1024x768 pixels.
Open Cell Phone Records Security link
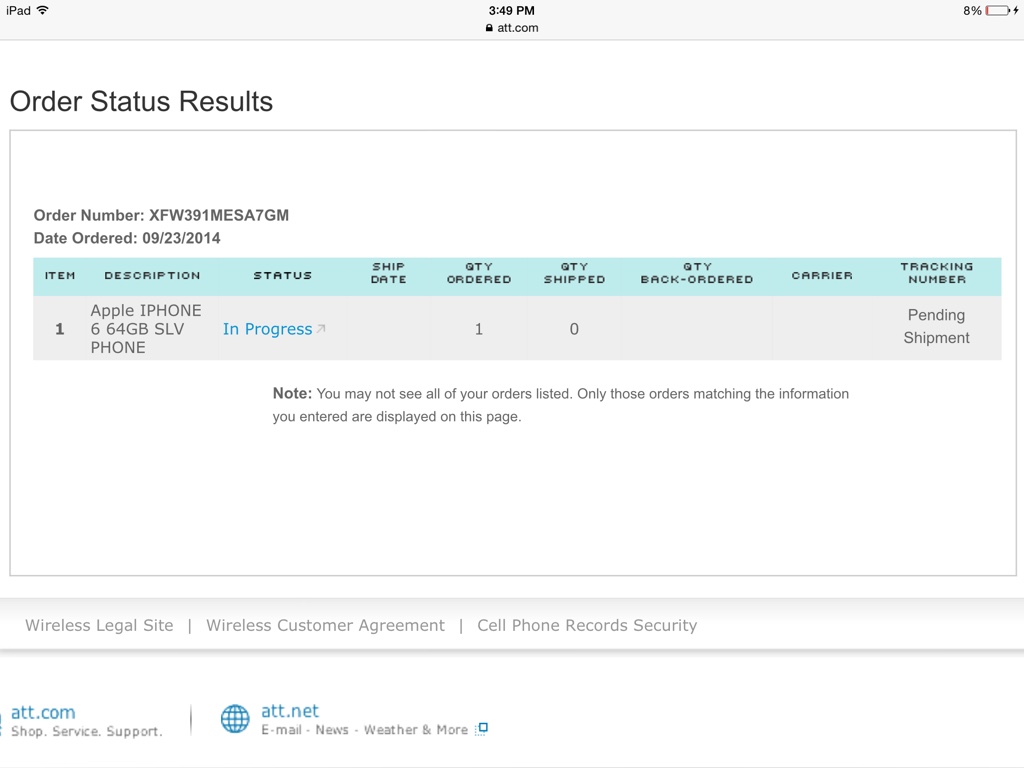pos(587,625)
